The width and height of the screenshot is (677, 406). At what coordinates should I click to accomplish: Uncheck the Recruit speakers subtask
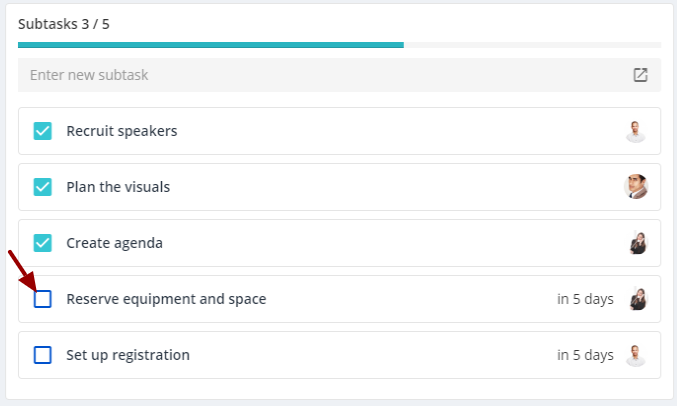pos(43,131)
